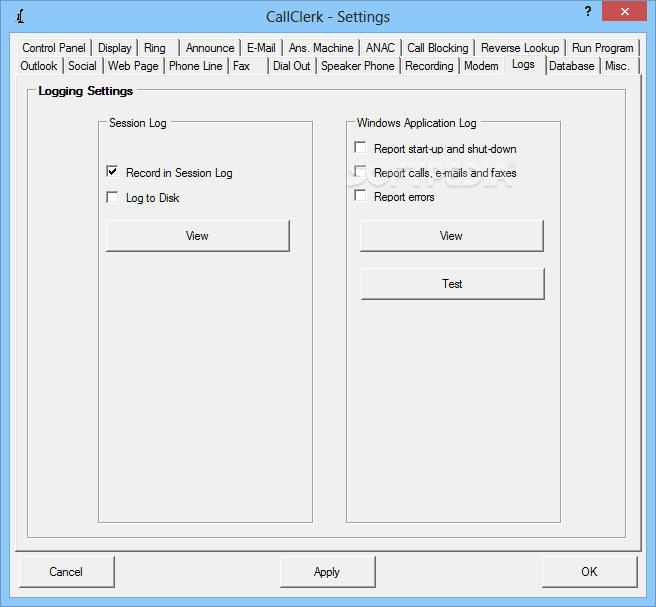Go to the Phone Line tab
Screen dimensions: 656x607
pyautogui.click(x=196, y=66)
